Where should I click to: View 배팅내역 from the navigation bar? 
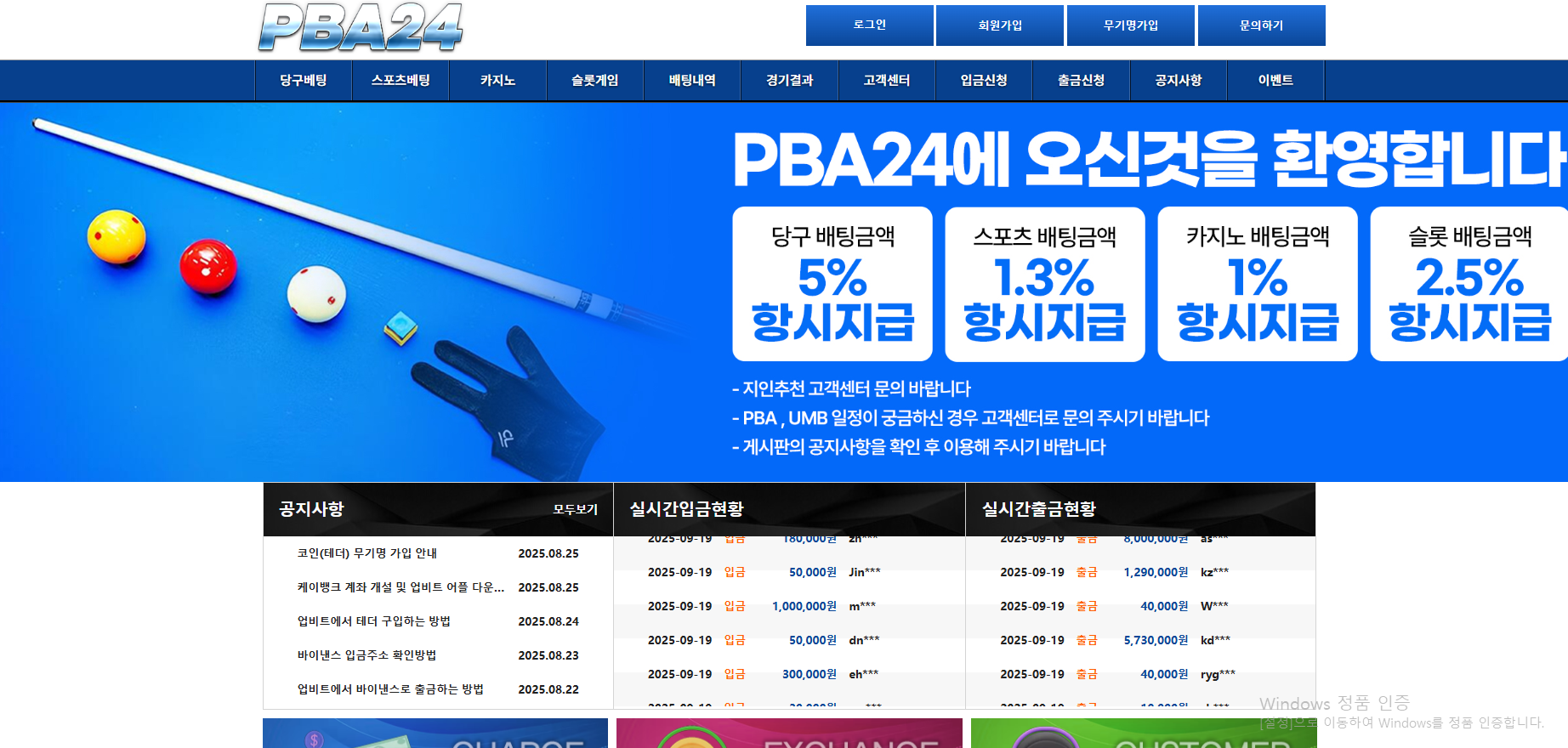(x=692, y=81)
